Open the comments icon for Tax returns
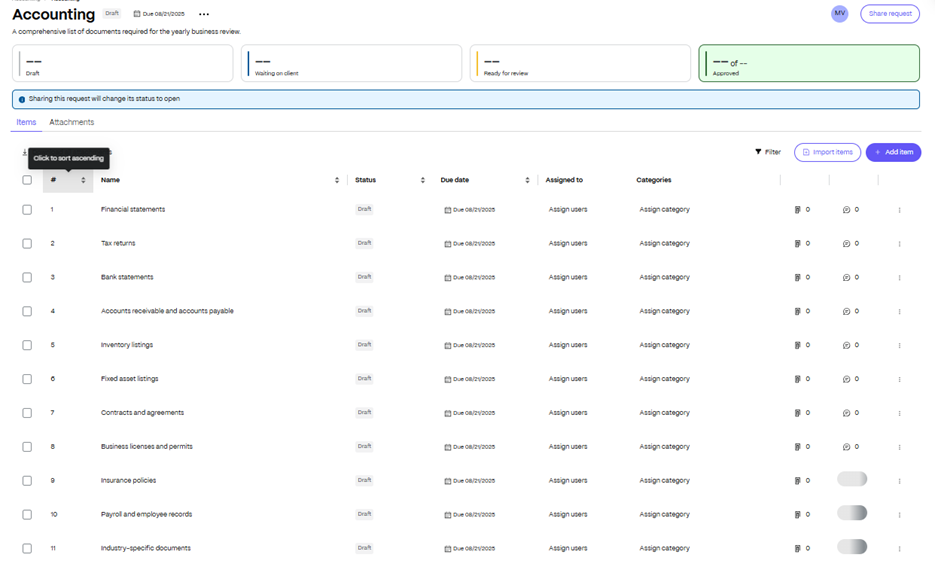This screenshot has width=935, height=579. (x=846, y=244)
